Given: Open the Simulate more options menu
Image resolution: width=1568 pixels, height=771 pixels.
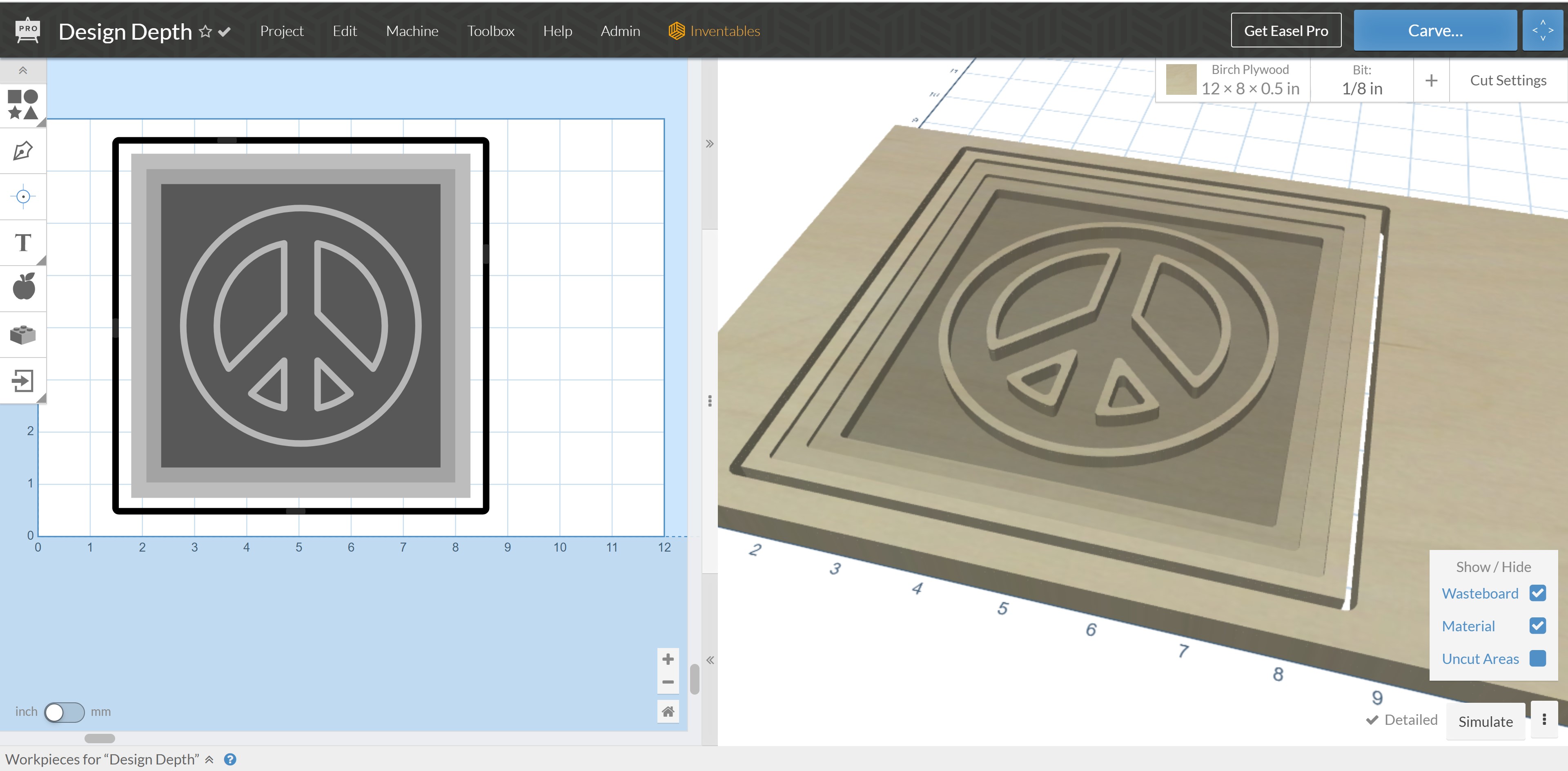Looking at the screenshot, I should click(1544, 720).
